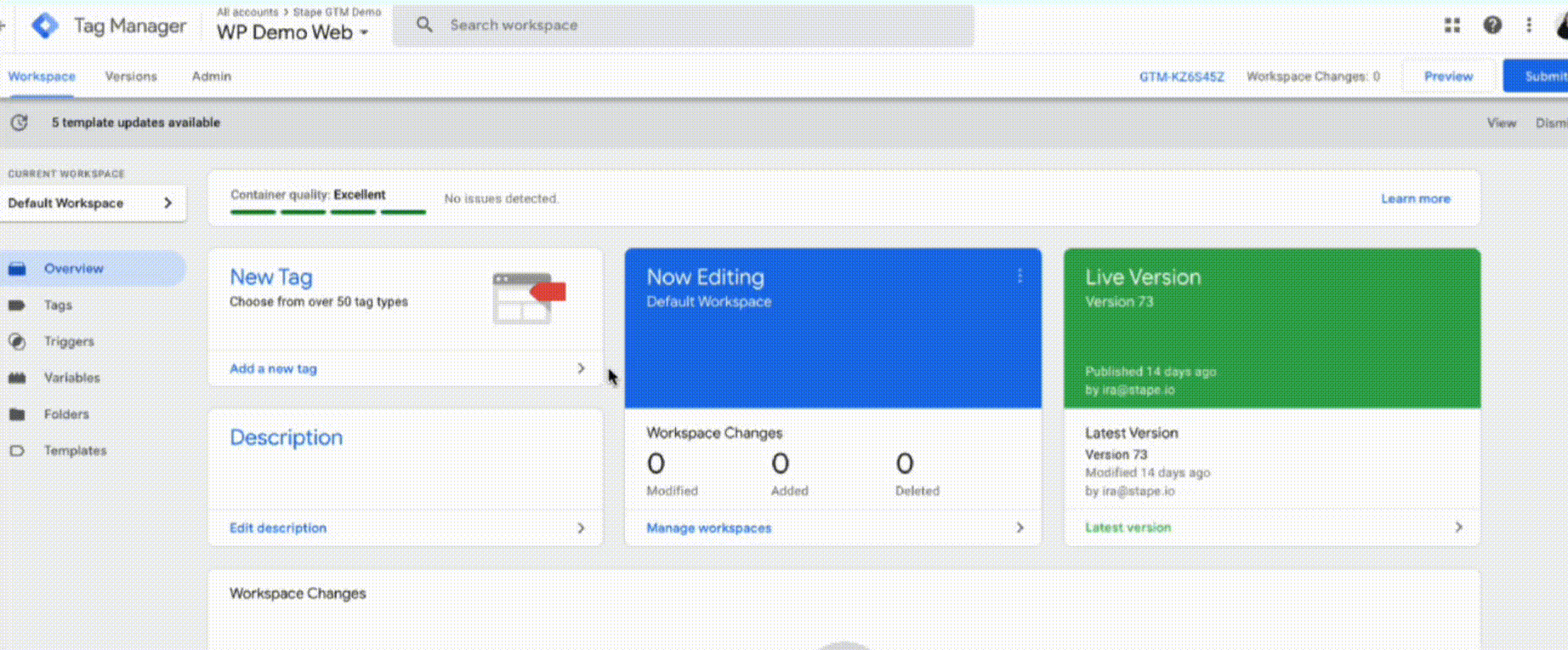The width and height of the screenshot is (1568, 650).
Task: Open the help question mark icon
Action: (x=1492, y=26)
